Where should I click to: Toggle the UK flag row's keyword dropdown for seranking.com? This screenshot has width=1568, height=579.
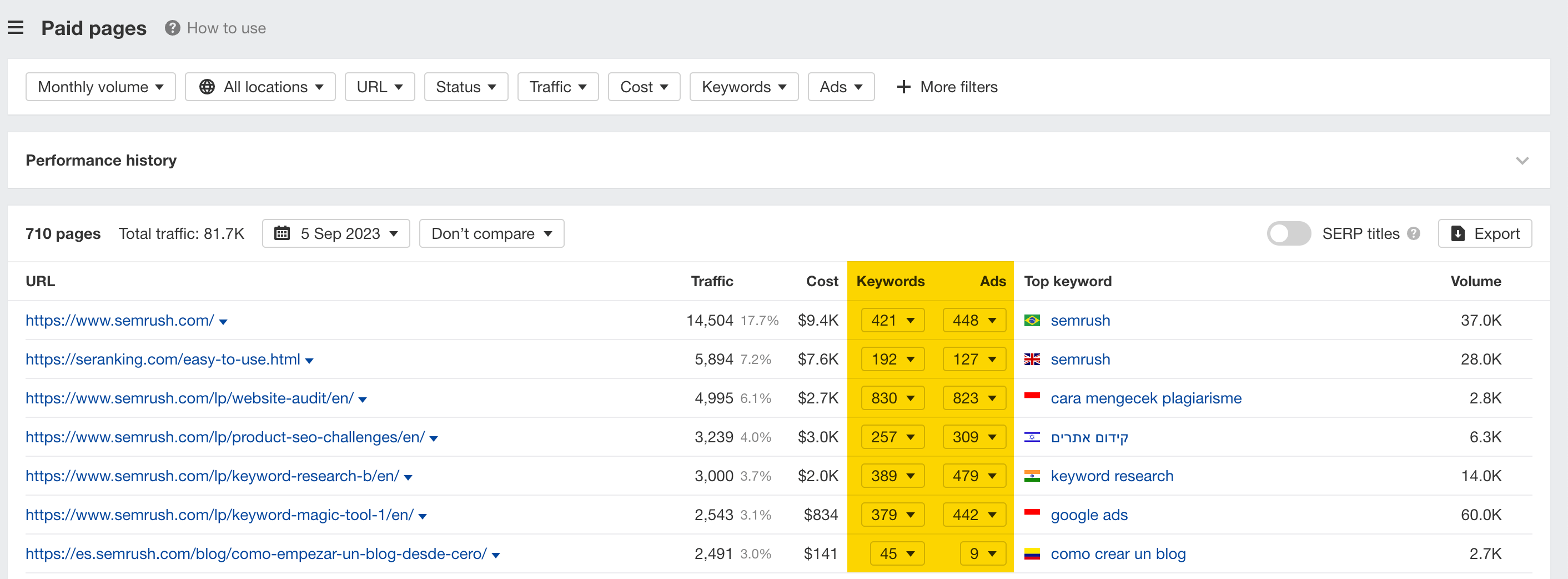pyautogui.click(x=892, y=359)
